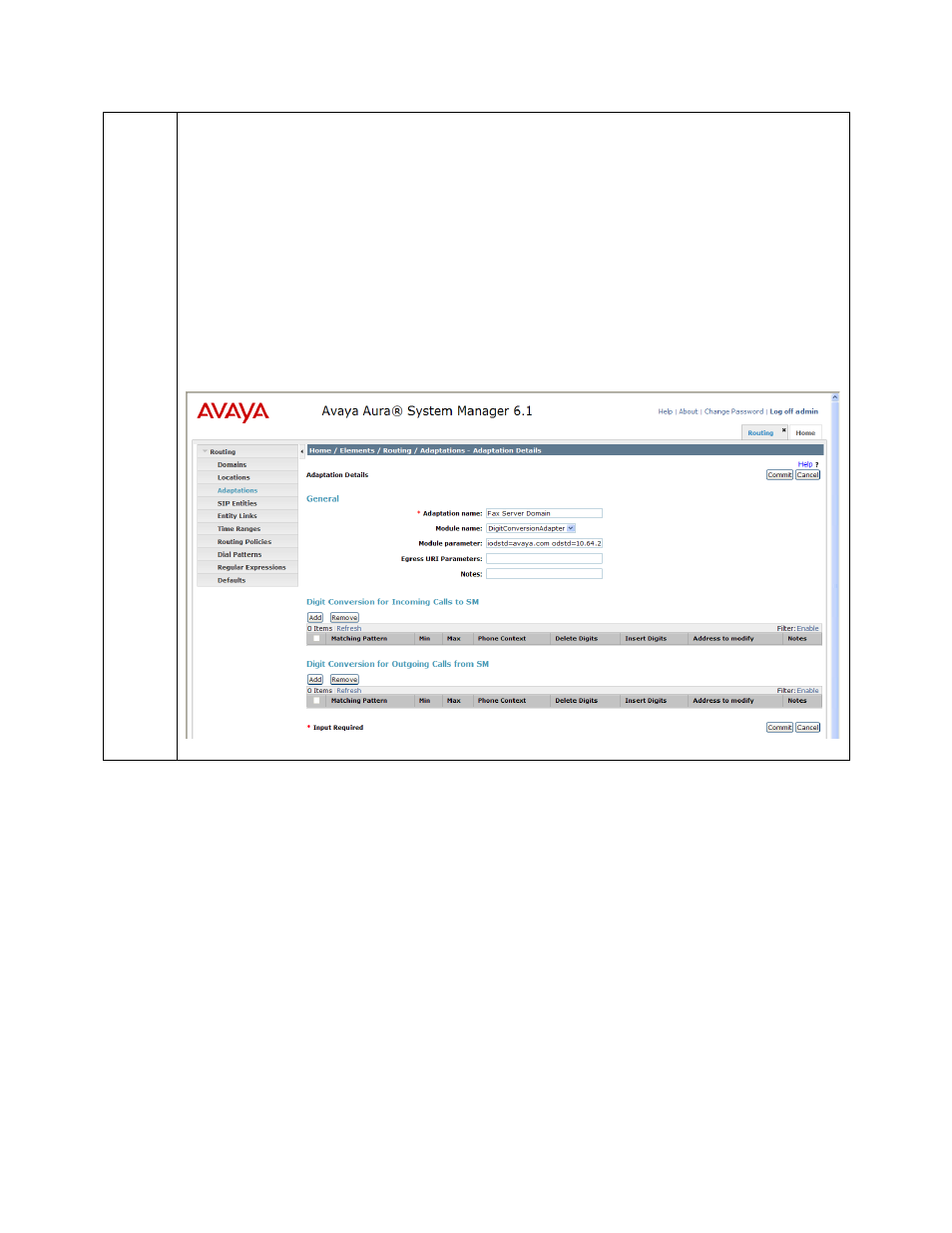Sort Incoming table by Insert Digits
The height and width of the screenshot is (1233, 952).
click(646, 639)
